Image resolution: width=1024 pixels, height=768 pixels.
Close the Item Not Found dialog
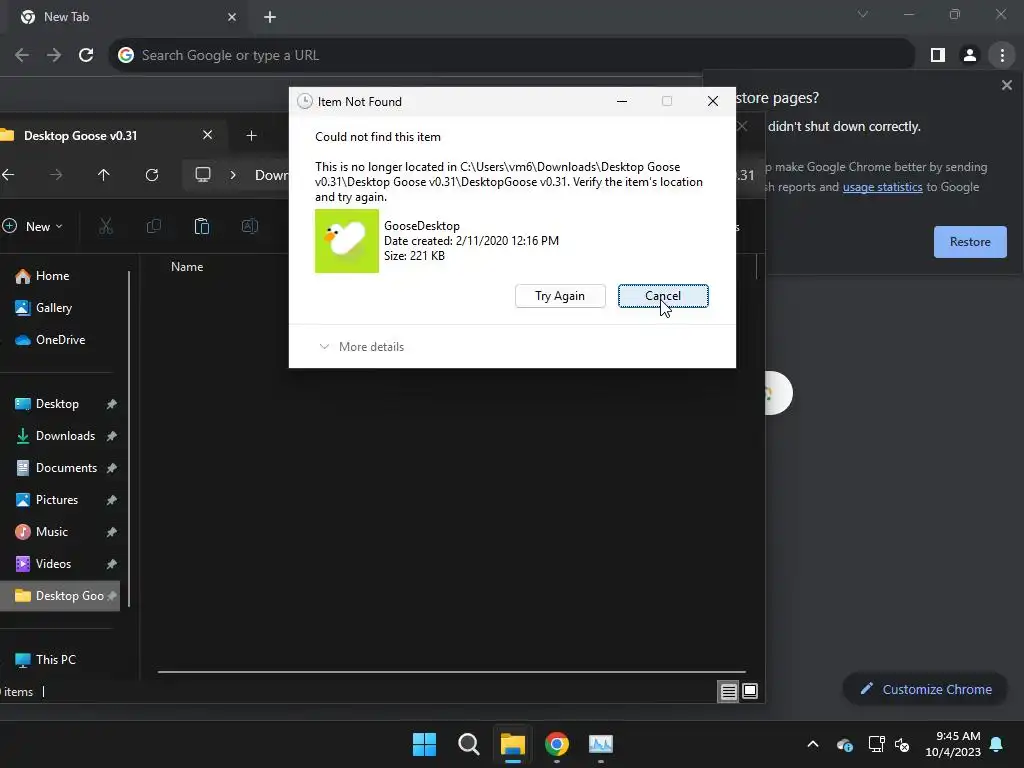click(712, 101)
